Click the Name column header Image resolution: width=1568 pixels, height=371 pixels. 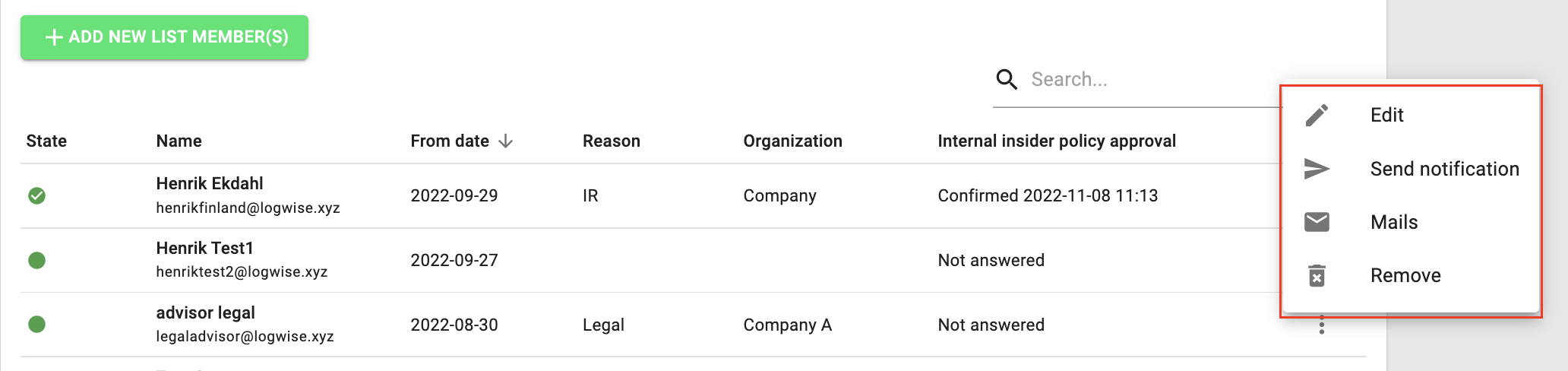point(179,141)
